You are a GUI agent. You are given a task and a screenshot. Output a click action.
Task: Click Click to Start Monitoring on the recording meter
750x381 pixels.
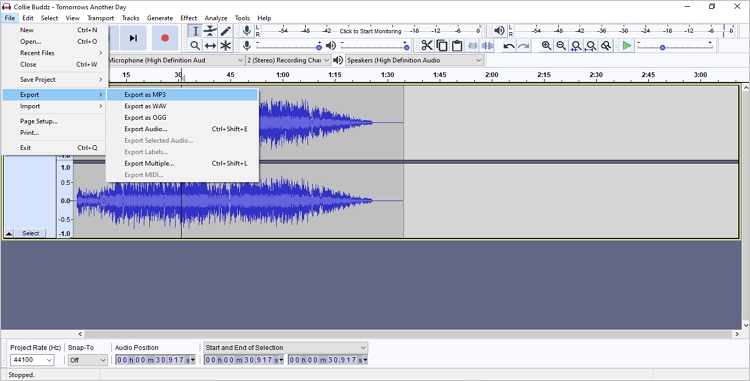click(x=370, y=31)
